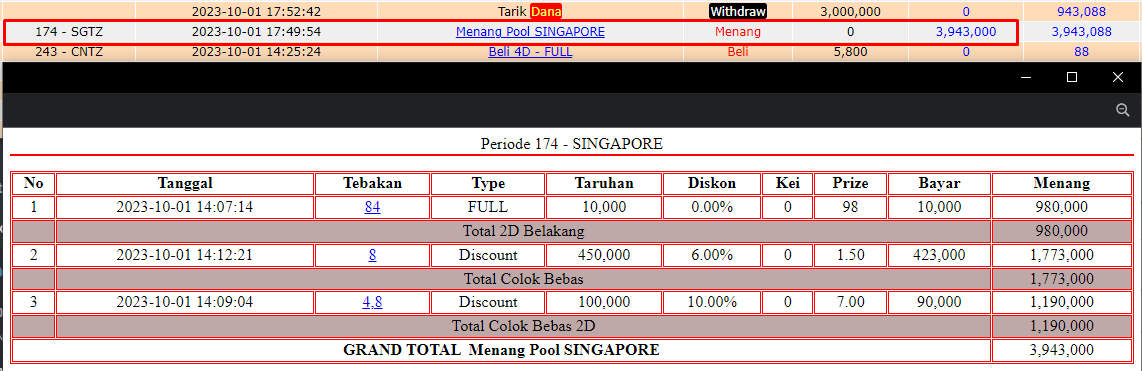Click the grand total value 3,943,000
This screenshot has height=371, width=1142.
[1063, 350]
